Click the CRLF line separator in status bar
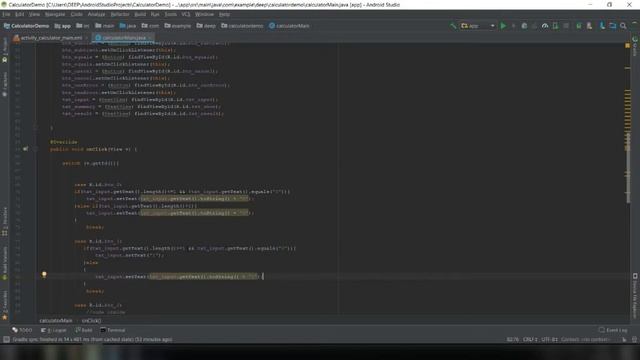The height and width of the screenshot is (360, 640). point(530,340)
